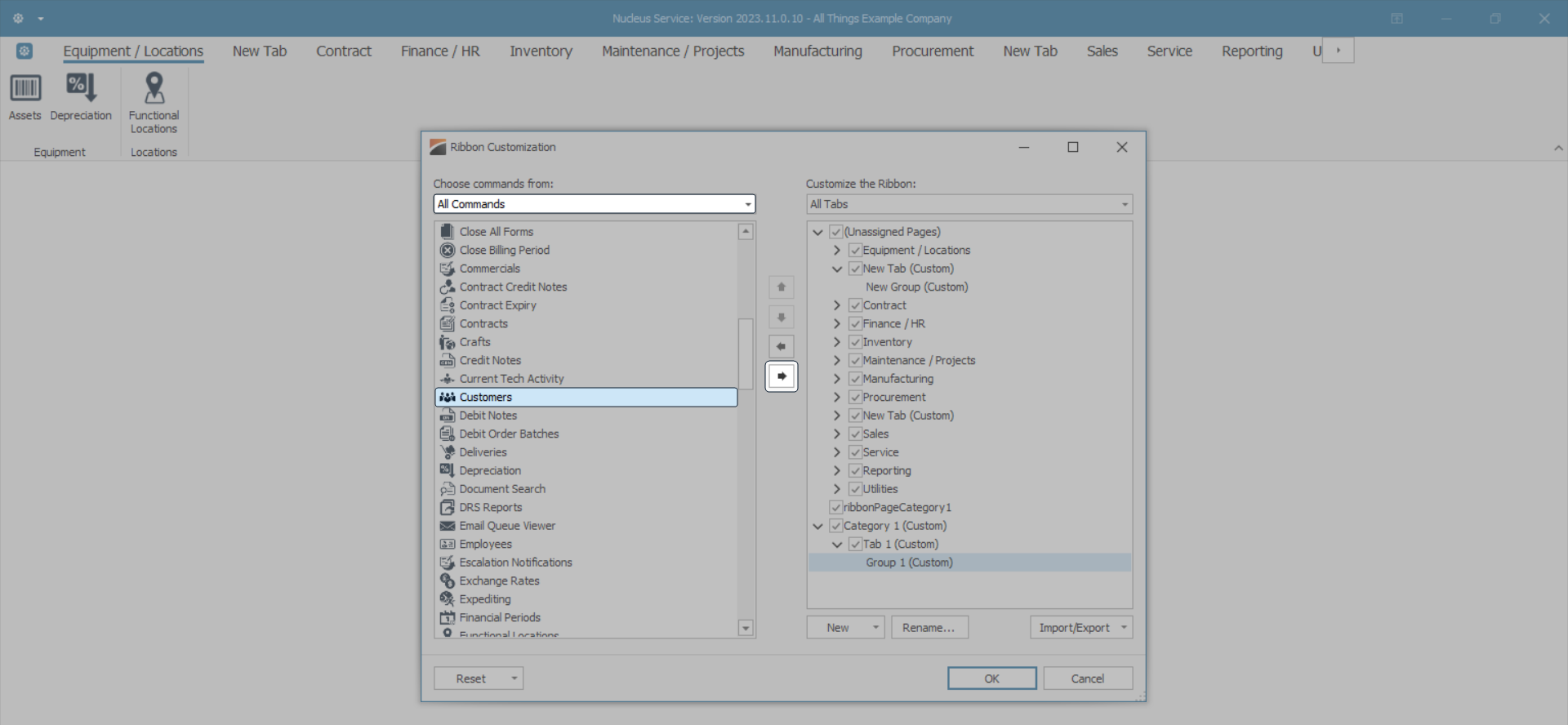Uncheck the Manufacturing checkbox

855,379
